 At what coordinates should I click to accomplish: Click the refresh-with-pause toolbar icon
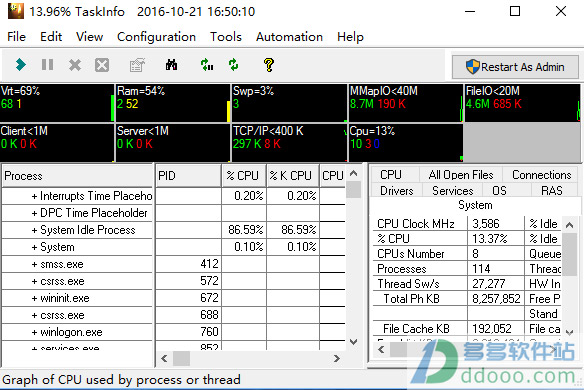(x=207, y=65)
